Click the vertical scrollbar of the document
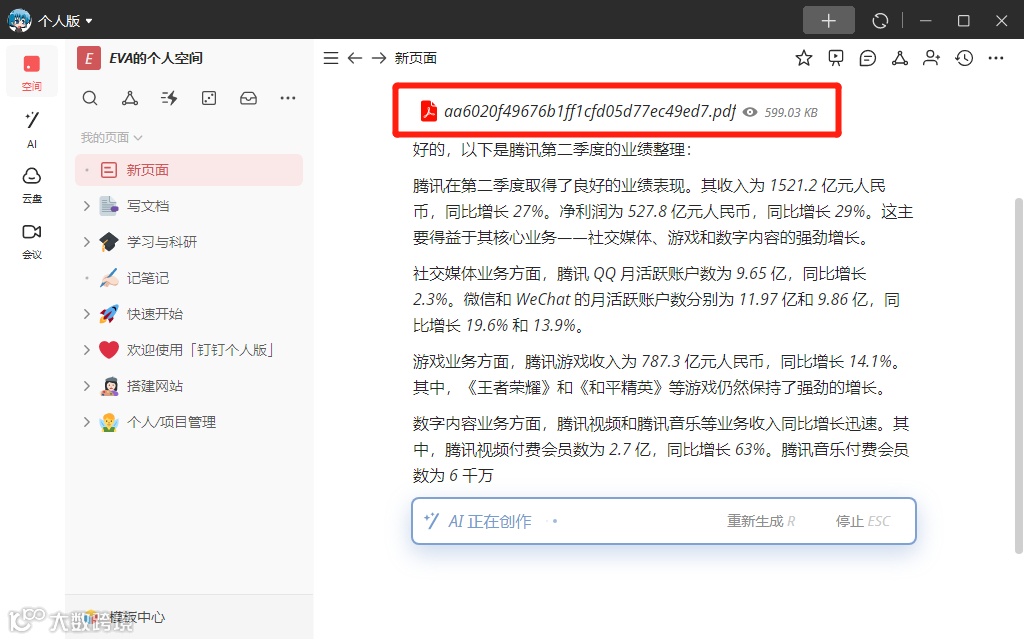 (1018, 376)
